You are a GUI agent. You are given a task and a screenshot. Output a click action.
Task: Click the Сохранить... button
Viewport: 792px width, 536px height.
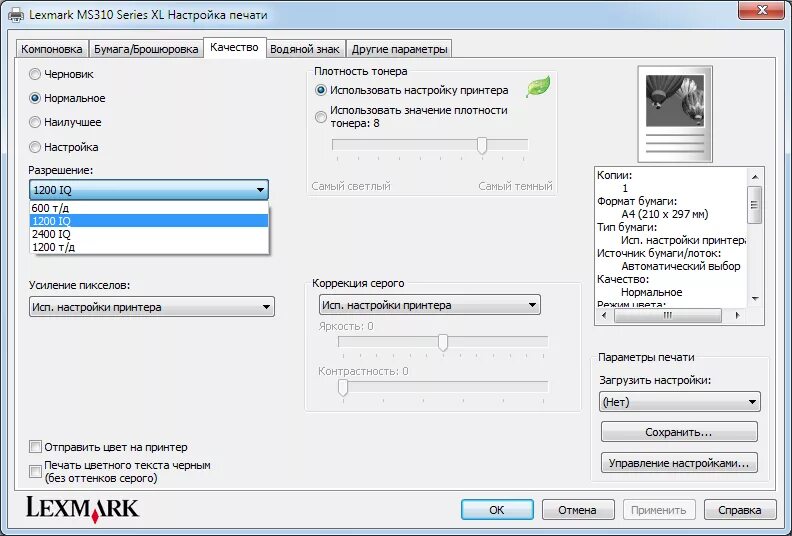click(x=679, y=432)
